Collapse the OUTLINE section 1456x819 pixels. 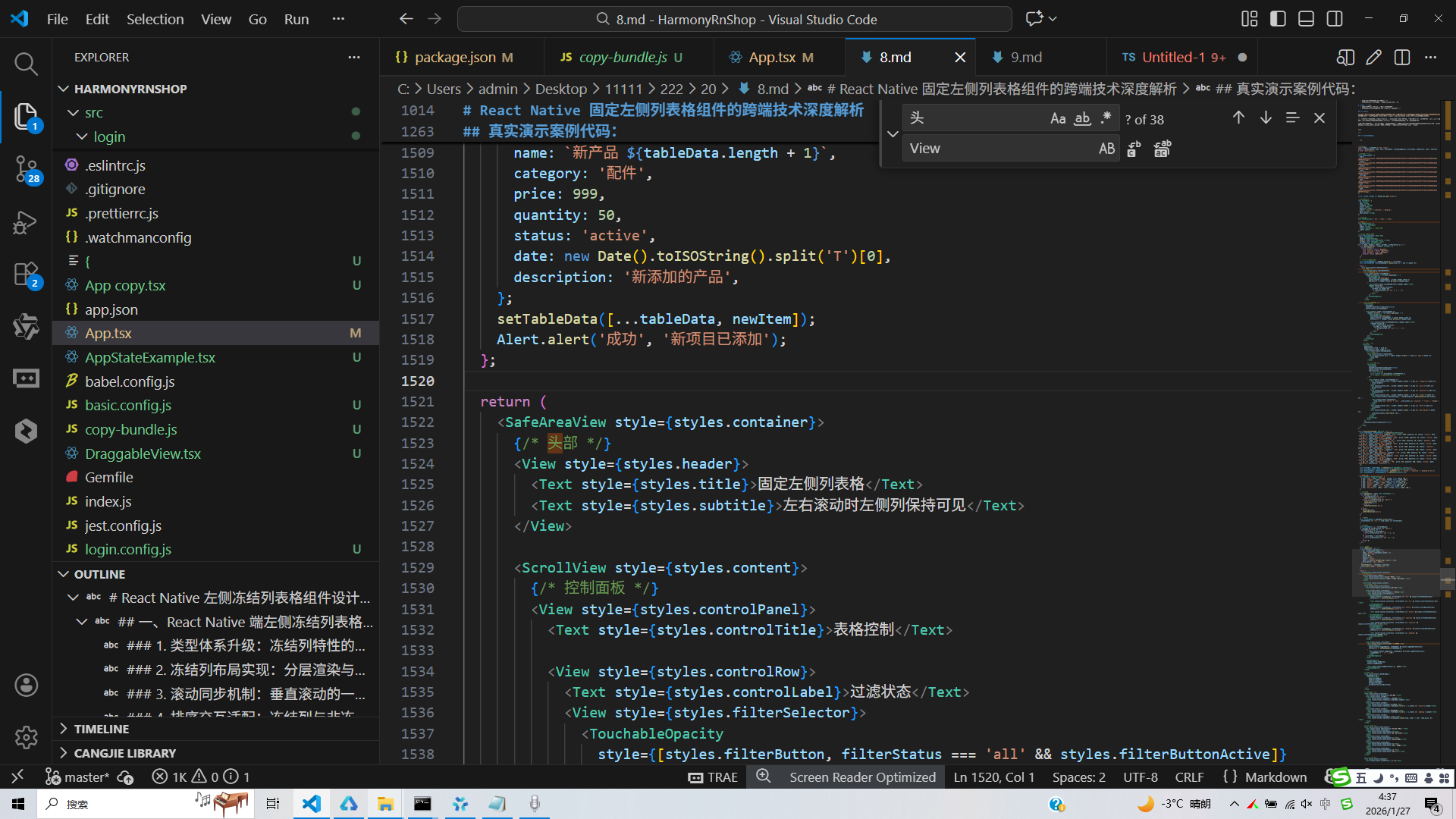[64, 575]
